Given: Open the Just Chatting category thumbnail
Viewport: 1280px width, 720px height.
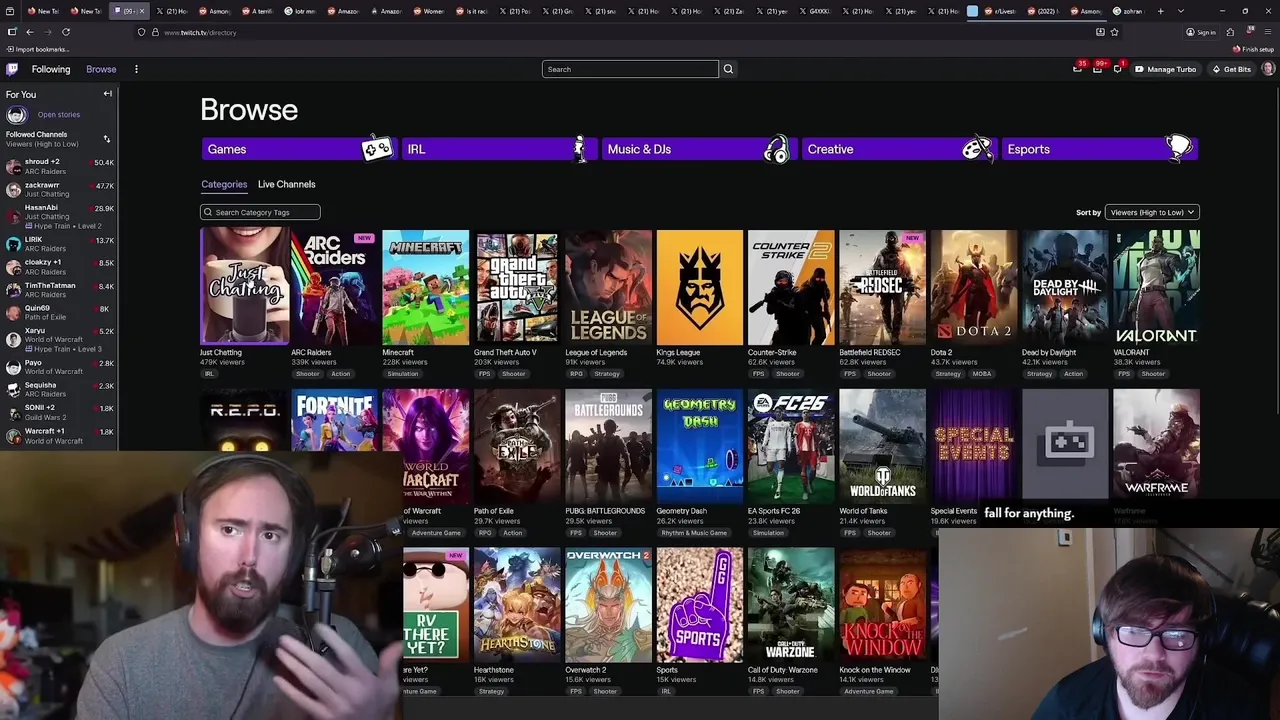Looking at the screenshot, I should pos(244,286).
